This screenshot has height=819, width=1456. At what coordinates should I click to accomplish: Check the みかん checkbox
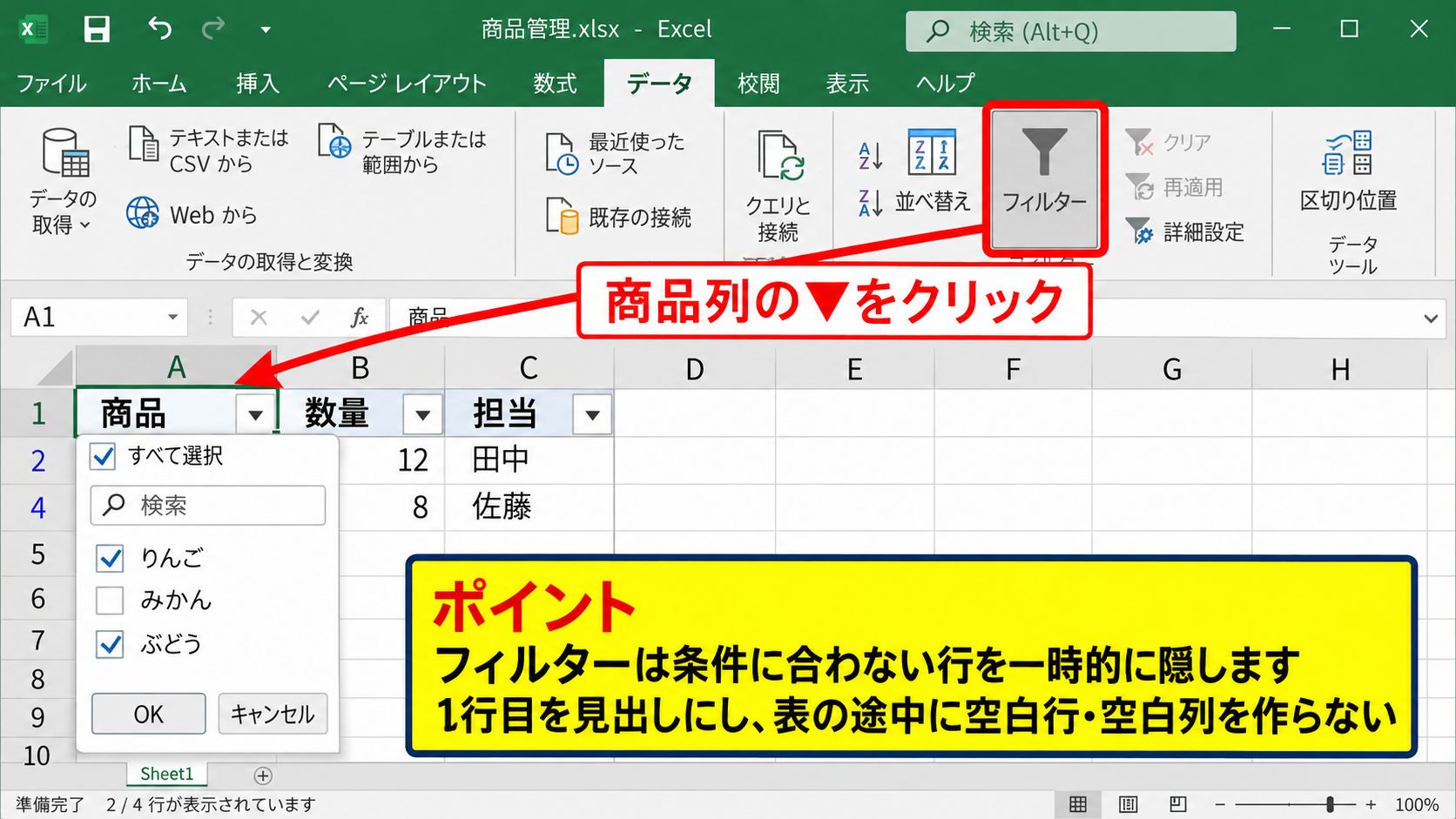coord(110,601)
